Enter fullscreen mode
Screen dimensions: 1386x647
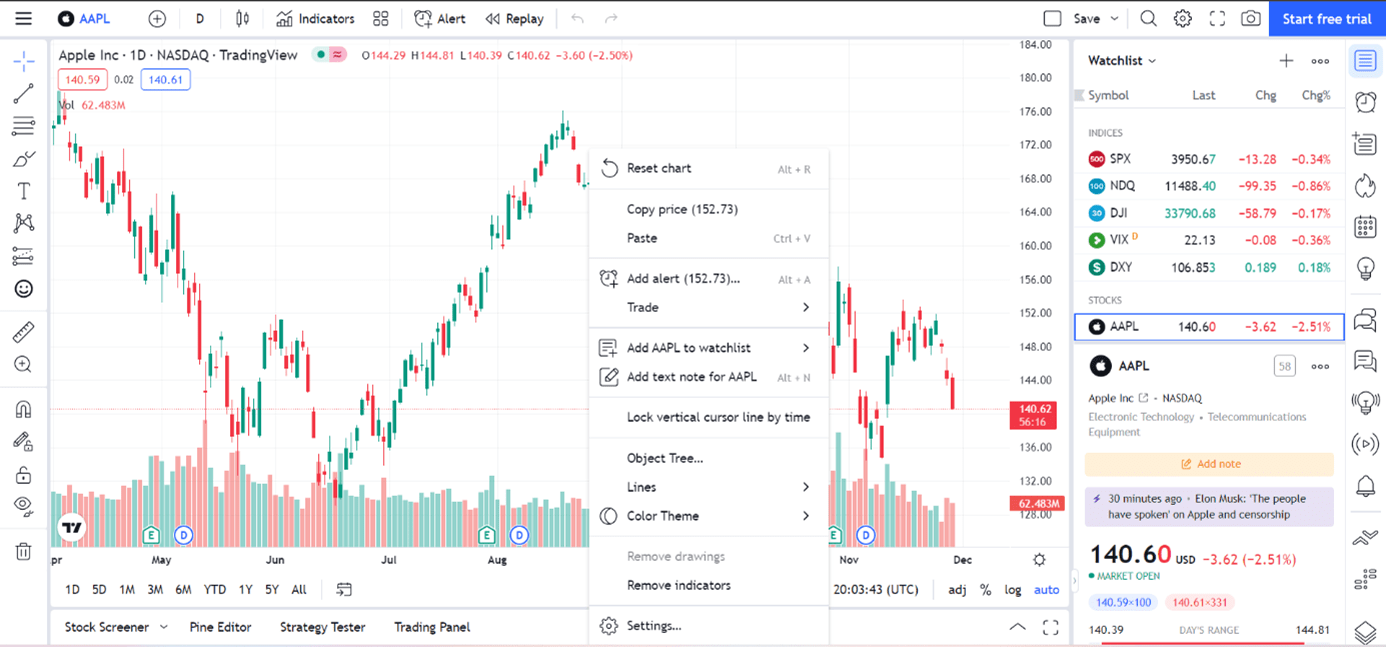[1217, 18]
